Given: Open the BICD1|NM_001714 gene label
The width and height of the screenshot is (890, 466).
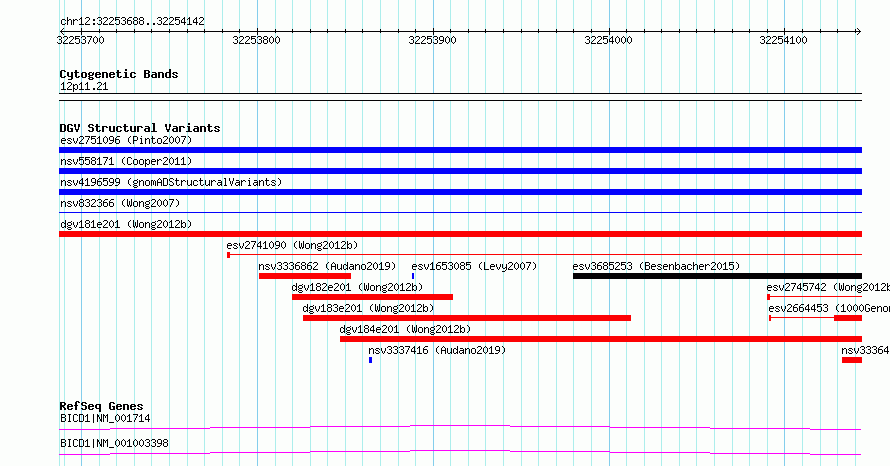Looking at the screenshot, I should point(105,418).
